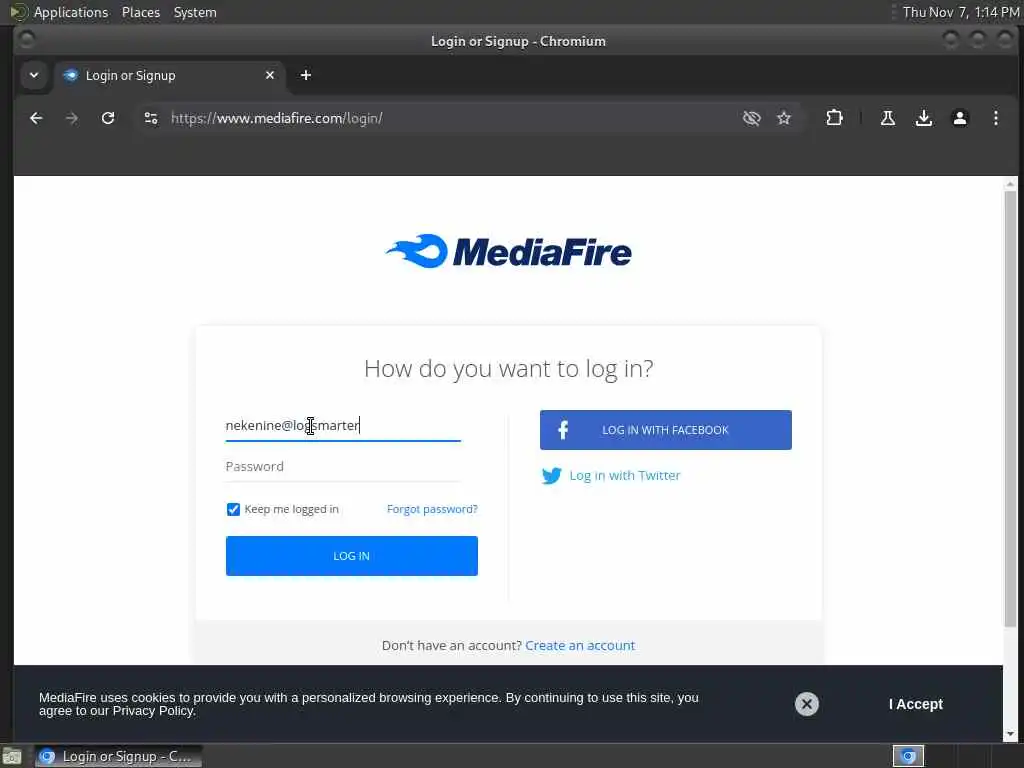Image resolution: width=1024 pixels, height=768 pixels.
Task: Accept cookies with I Accept button
Action: click(x=916, y=704)
